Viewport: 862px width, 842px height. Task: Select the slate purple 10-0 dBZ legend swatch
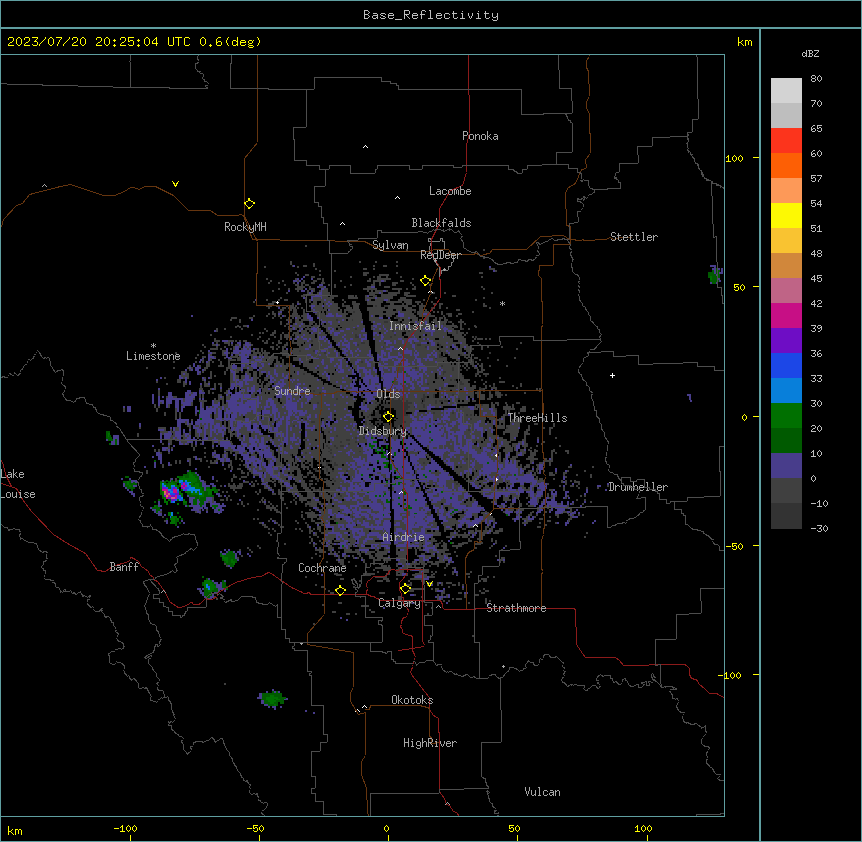(786, 466)
